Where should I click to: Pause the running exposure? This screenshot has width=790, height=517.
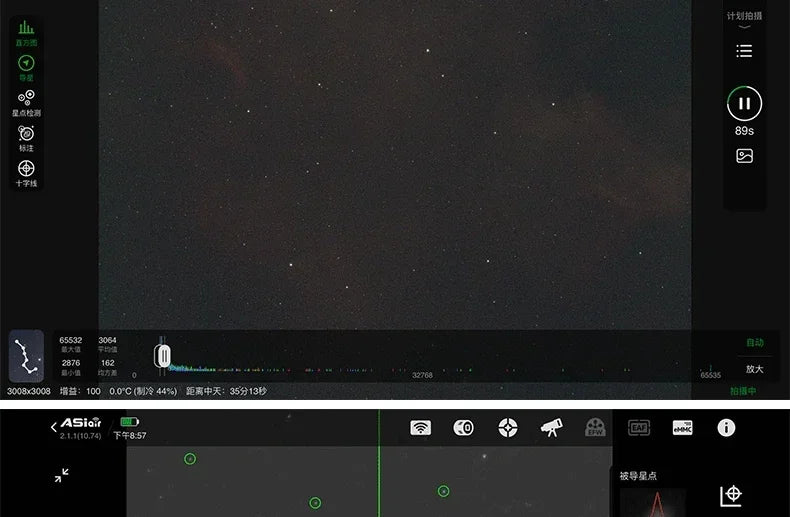click(x=744, y=103)
